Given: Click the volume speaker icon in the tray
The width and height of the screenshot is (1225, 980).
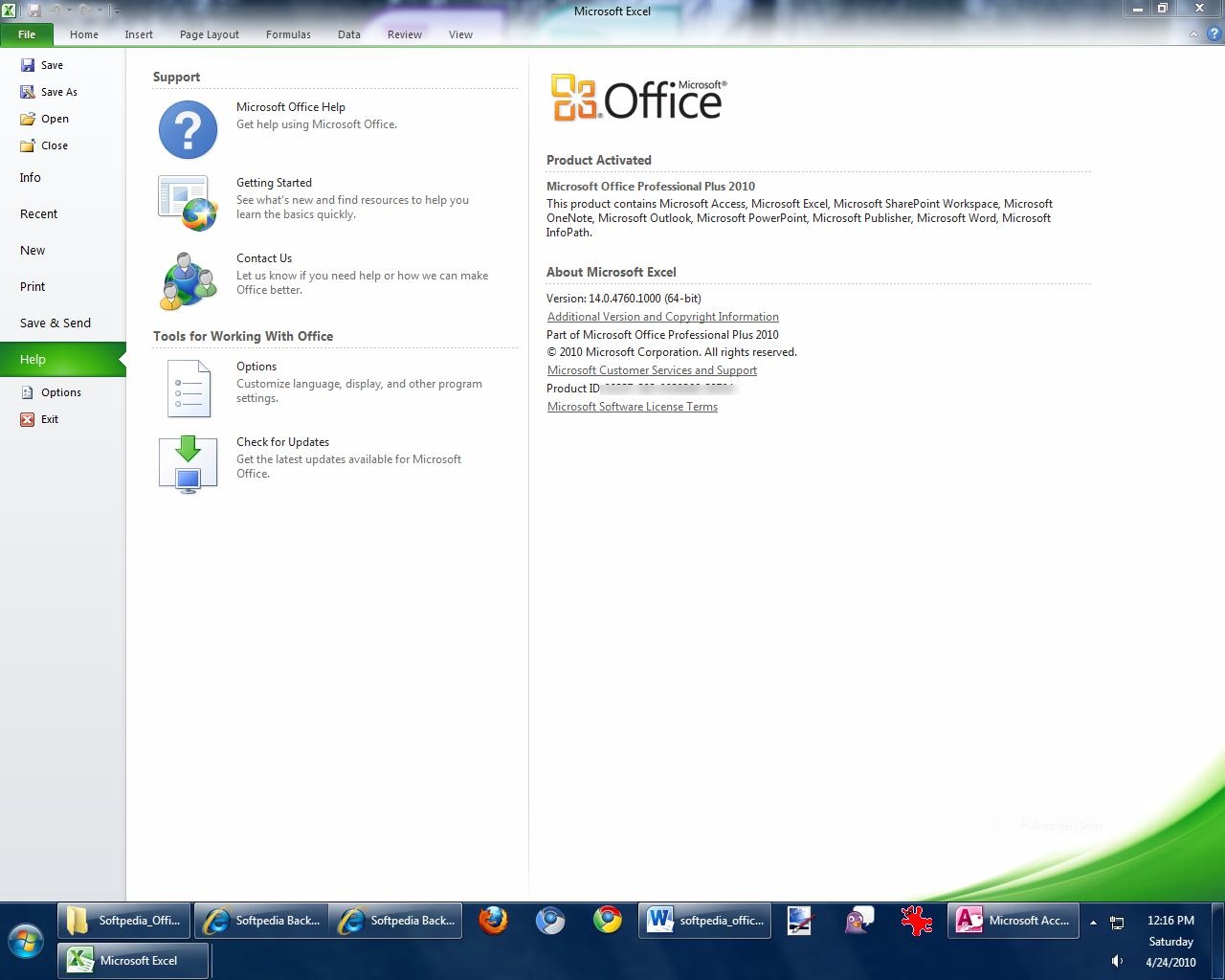Looking at the screenshot, I should click(x=1117, y=961).
